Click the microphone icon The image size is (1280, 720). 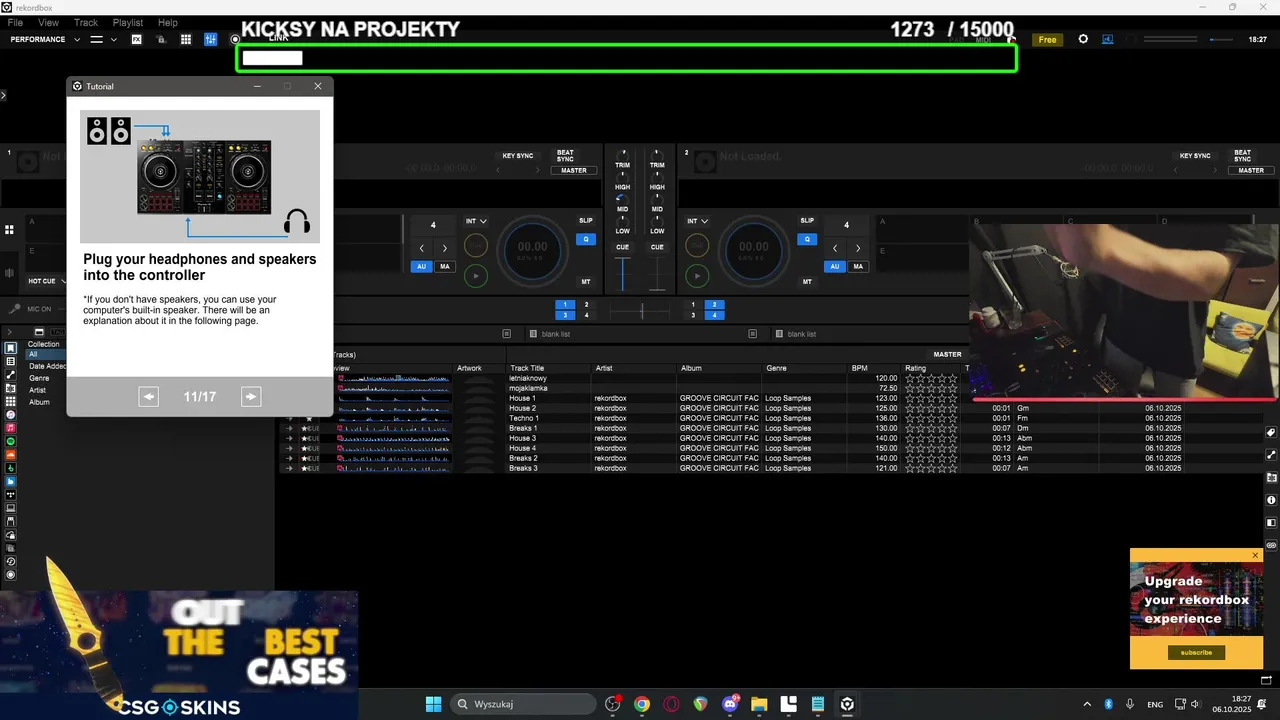point(16,309)
